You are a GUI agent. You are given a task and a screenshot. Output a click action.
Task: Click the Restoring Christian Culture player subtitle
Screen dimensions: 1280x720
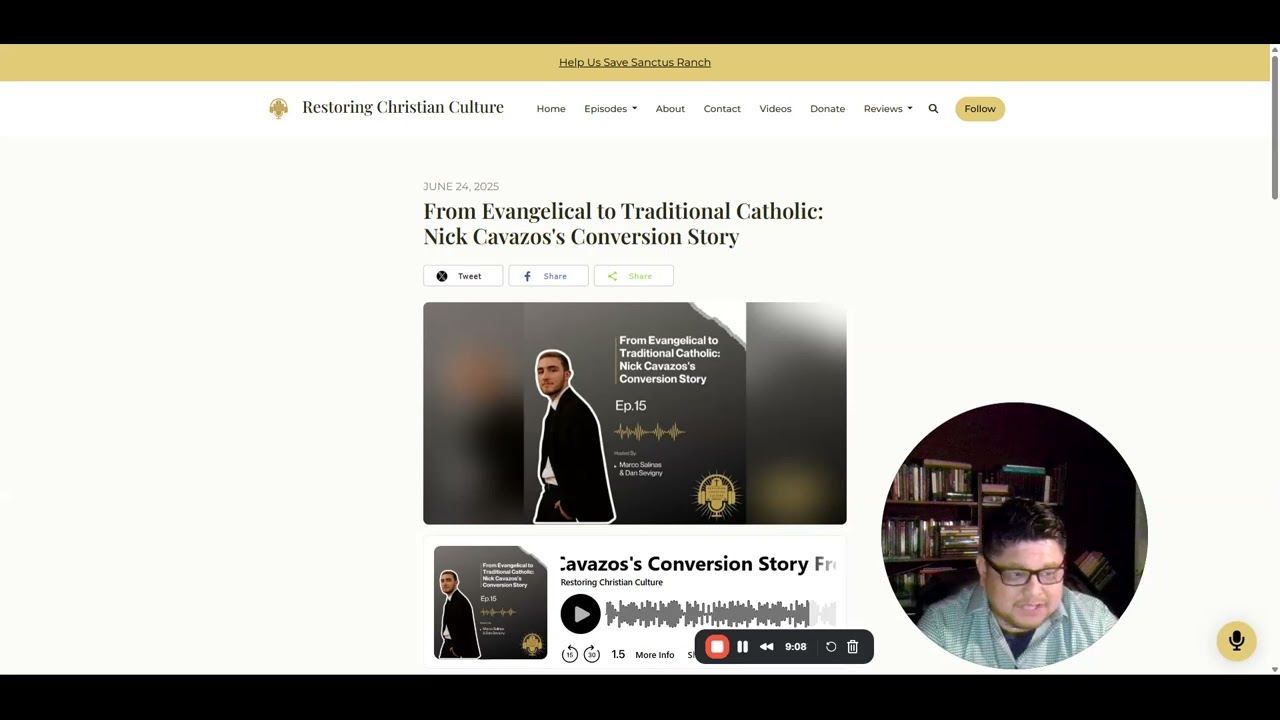tap(612, 582)
